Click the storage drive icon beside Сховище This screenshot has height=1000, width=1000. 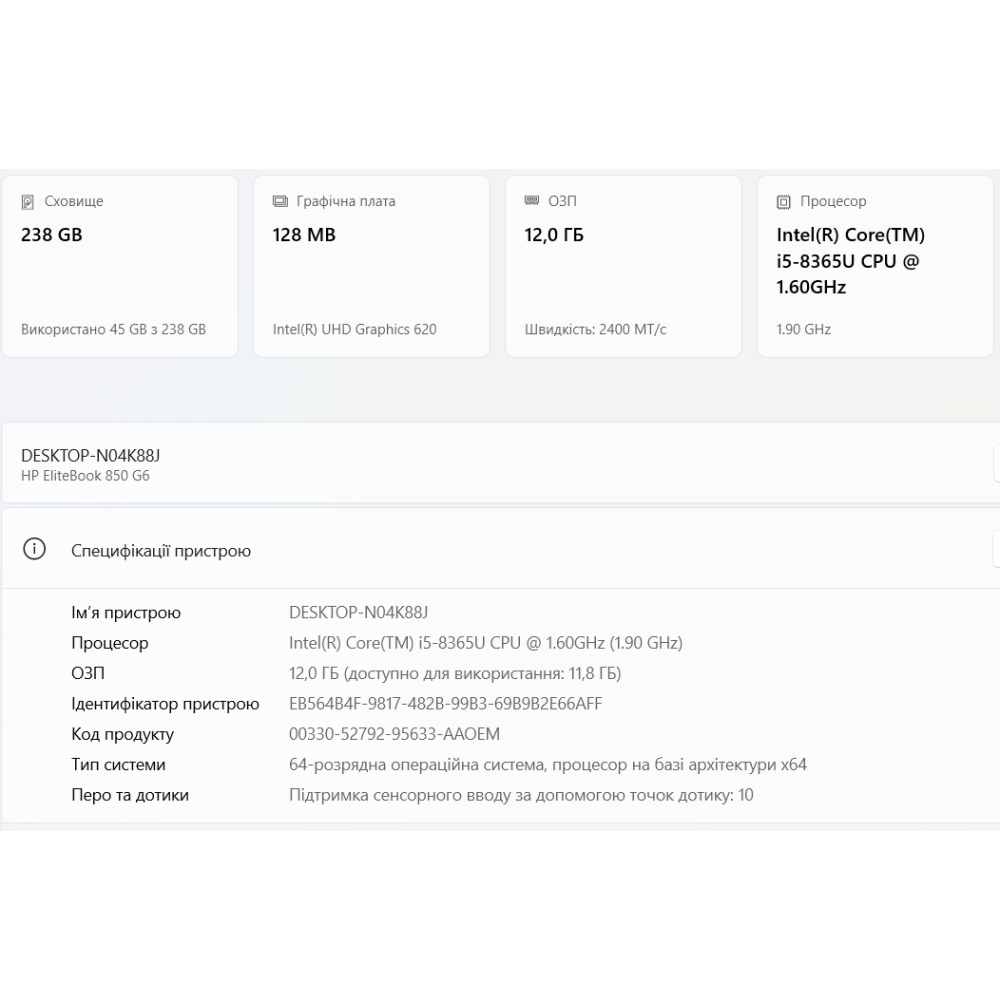28,202
